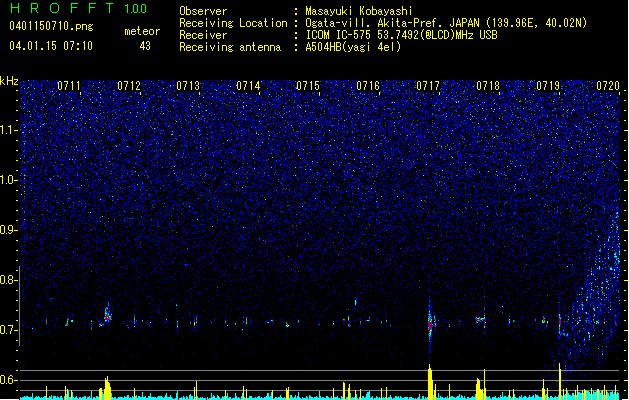Click the 0716 time marker

[368, 86]
